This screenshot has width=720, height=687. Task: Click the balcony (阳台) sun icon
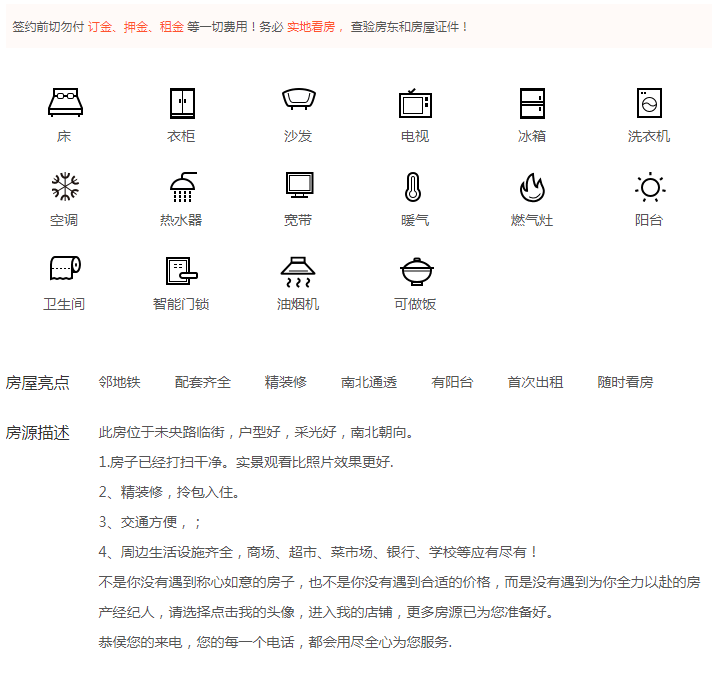[x=650, y=187]
